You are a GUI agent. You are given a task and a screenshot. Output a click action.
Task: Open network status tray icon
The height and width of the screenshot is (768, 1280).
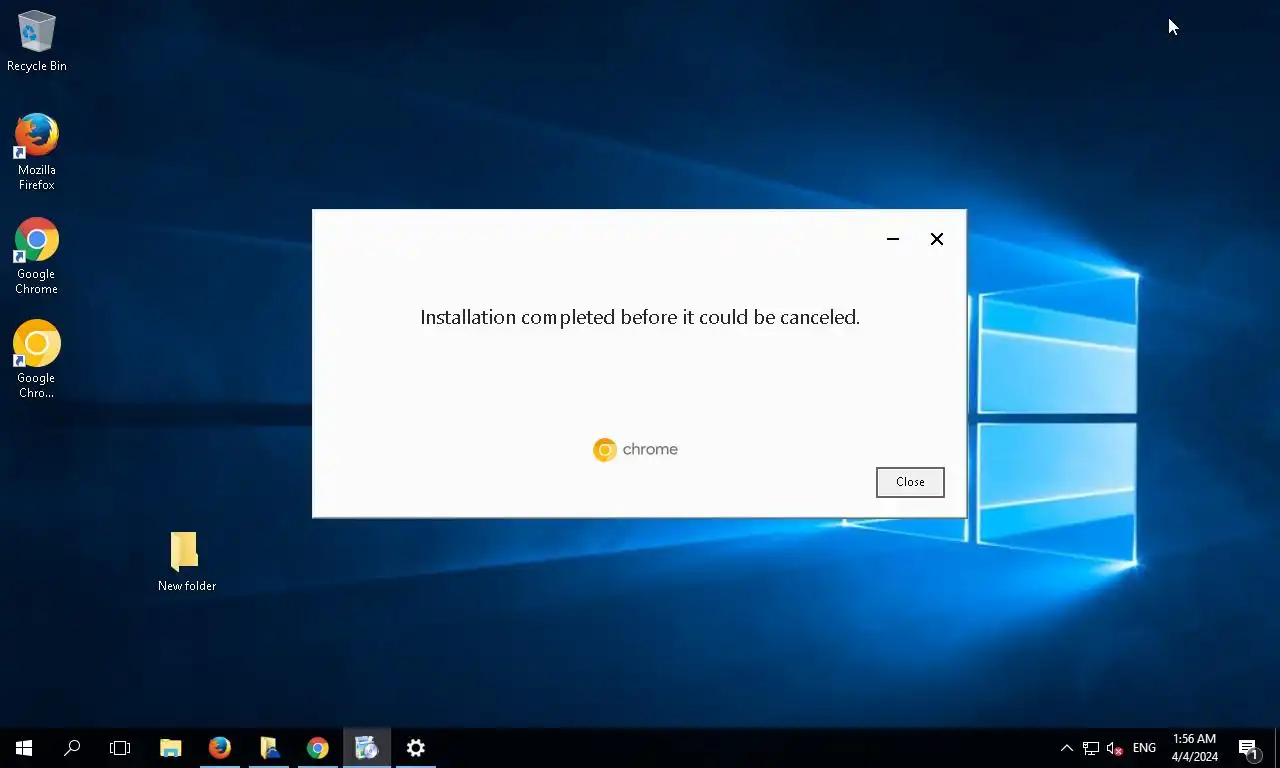point(1091,748)
